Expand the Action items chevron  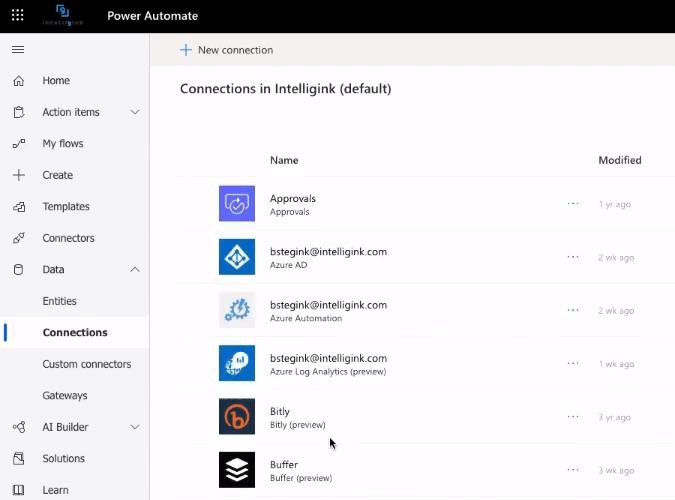135,112
